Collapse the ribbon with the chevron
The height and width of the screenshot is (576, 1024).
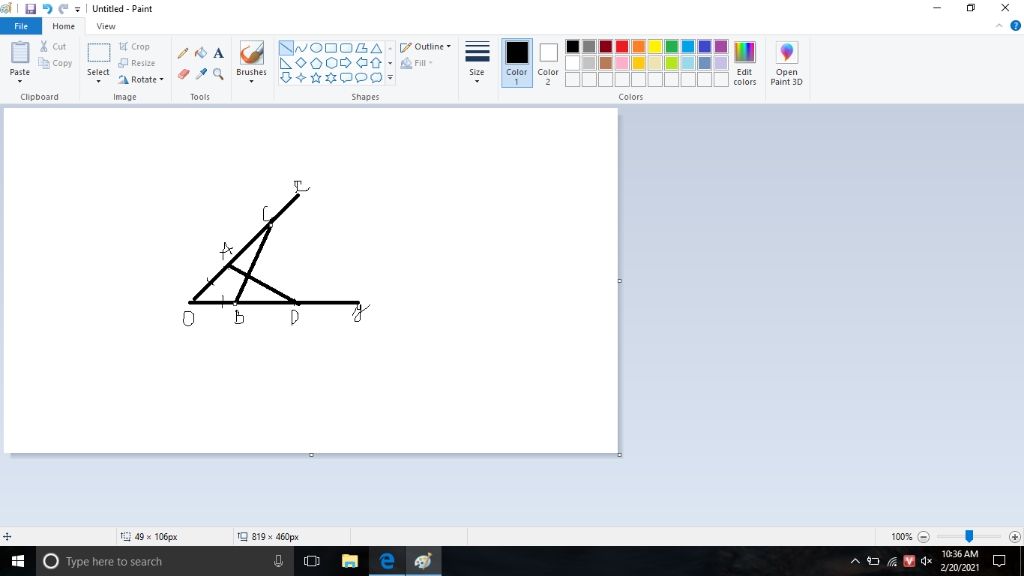(999, 26)
